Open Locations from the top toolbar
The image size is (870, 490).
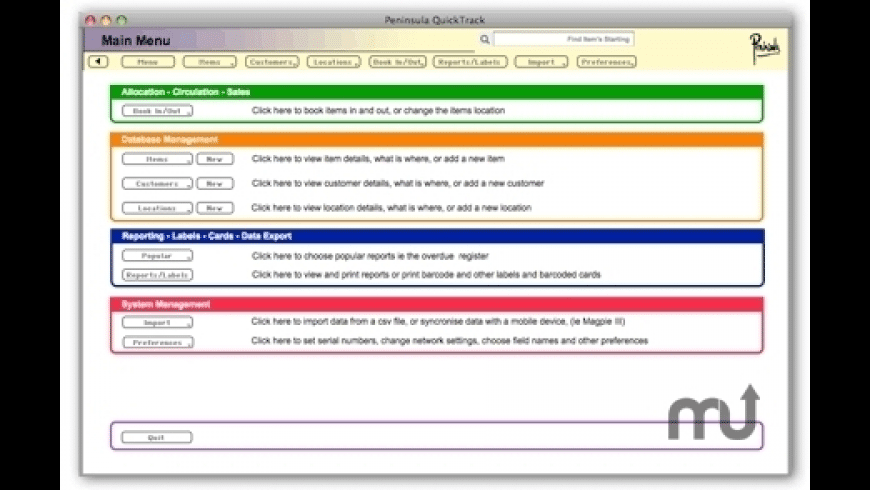tap(334, 62)
